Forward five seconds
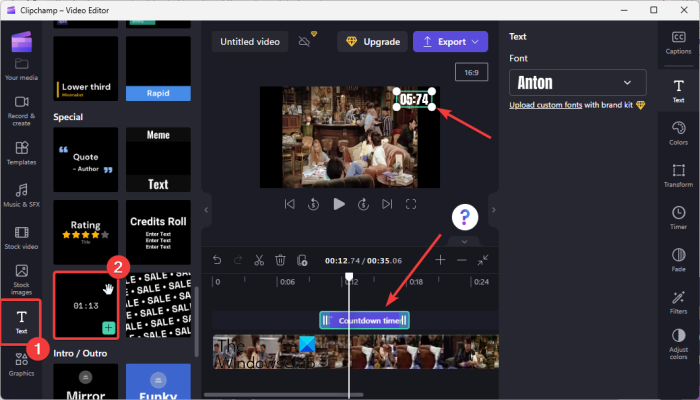This screenshot has width=700, height=400. click(363, 204)
